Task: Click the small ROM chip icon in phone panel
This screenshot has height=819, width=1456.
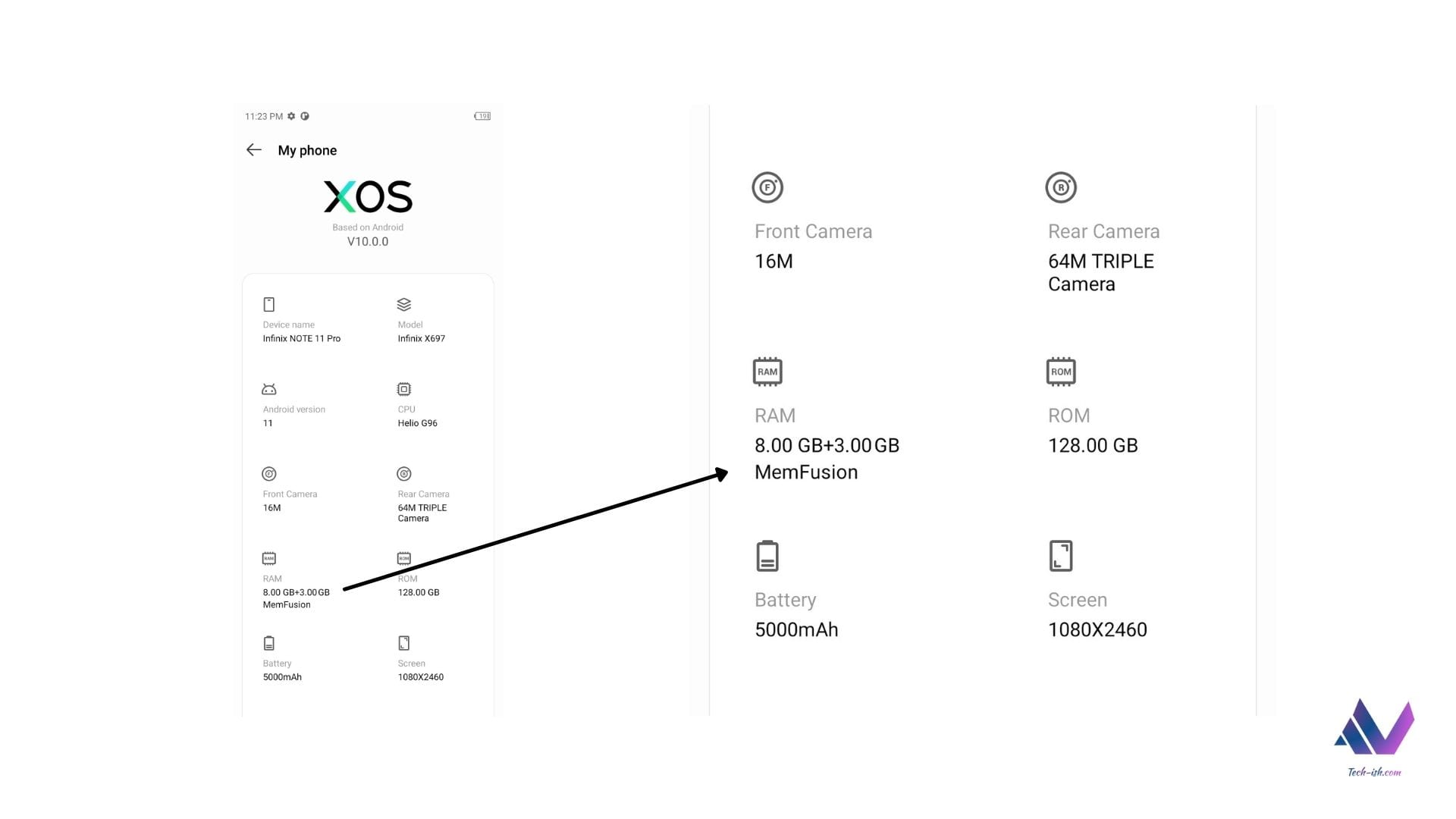Action: (404, 559)
